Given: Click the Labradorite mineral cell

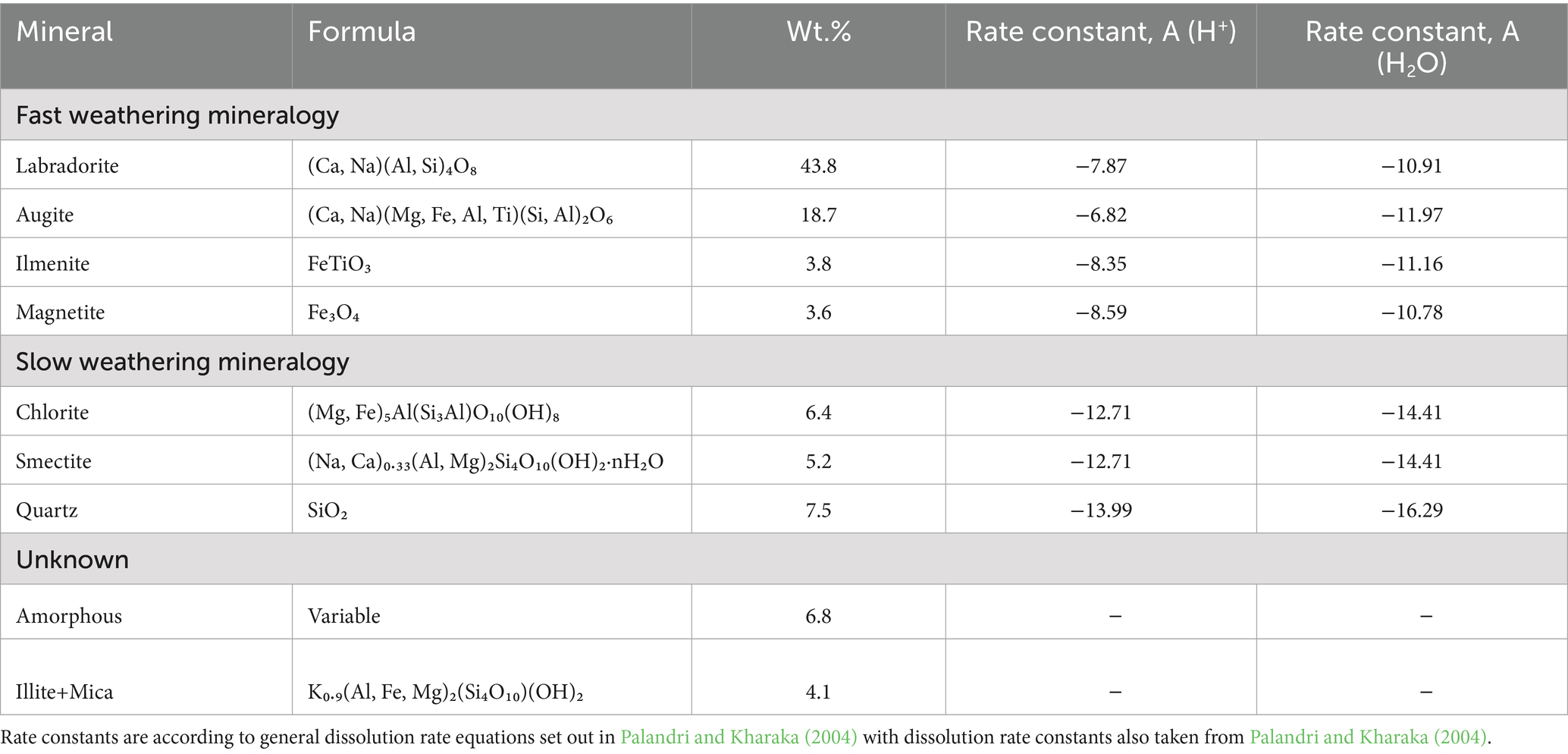Looking at the screenshot, I should [x=67, y=166].
